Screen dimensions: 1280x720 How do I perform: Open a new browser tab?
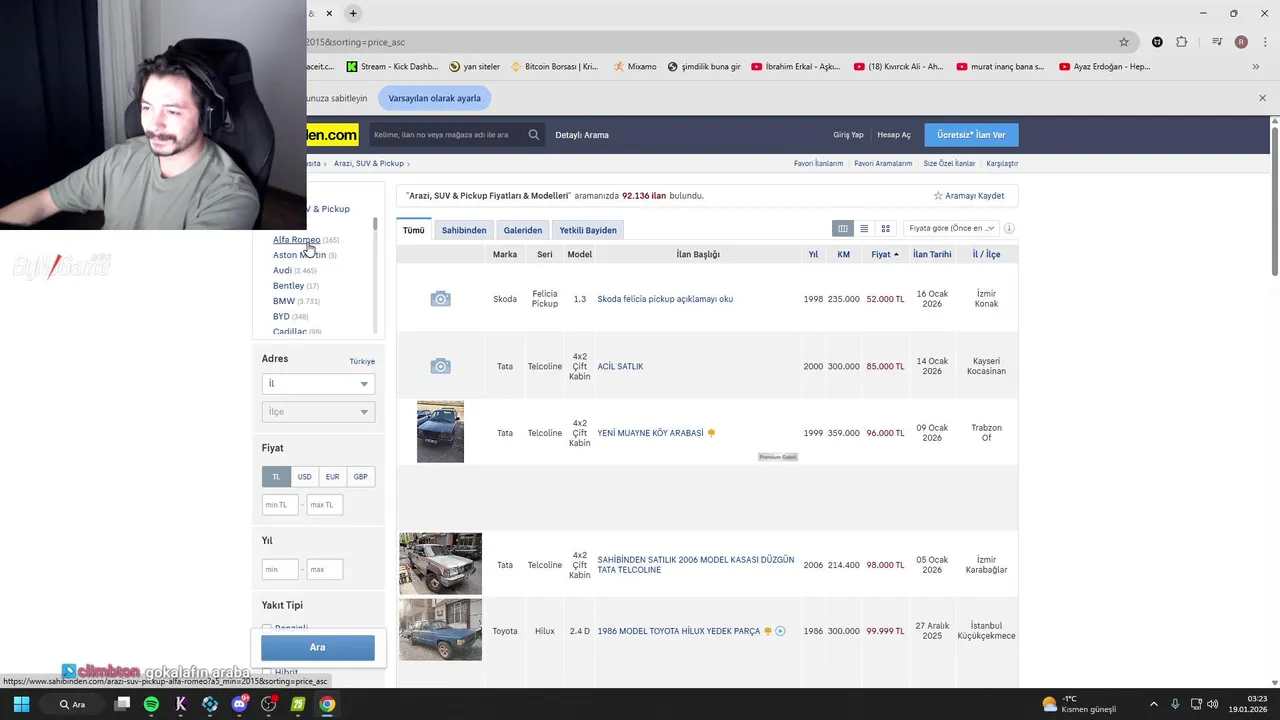tap(353, 13)
